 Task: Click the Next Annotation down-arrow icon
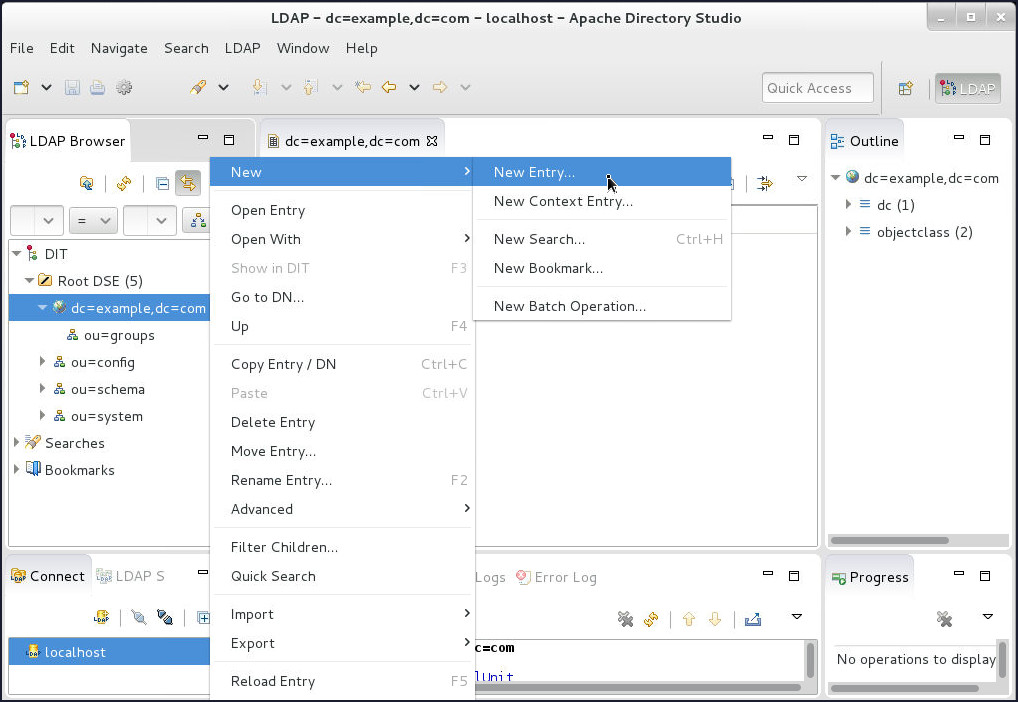tap(258, 87)
